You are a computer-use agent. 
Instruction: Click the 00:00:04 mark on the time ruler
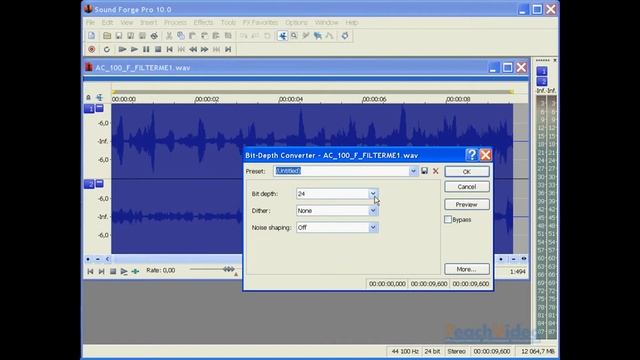(x=291, y=99)
